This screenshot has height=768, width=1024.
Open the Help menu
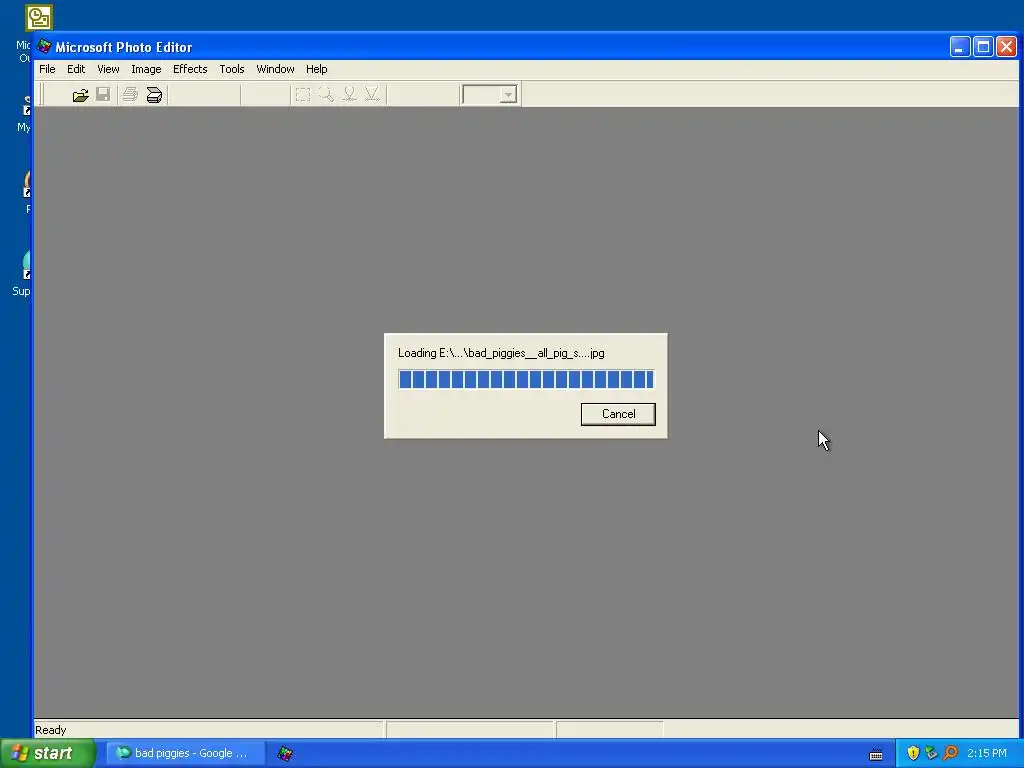point(316,69)
